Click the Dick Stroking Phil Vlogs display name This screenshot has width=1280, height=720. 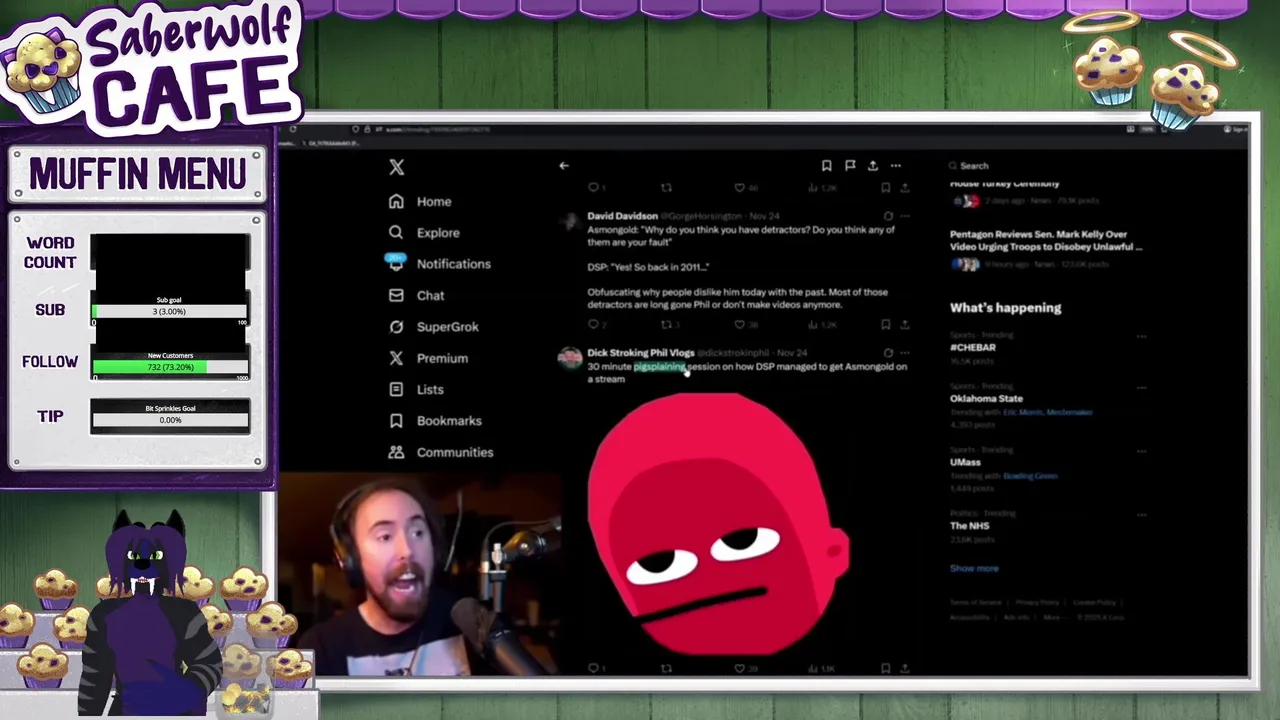(640, 353)
